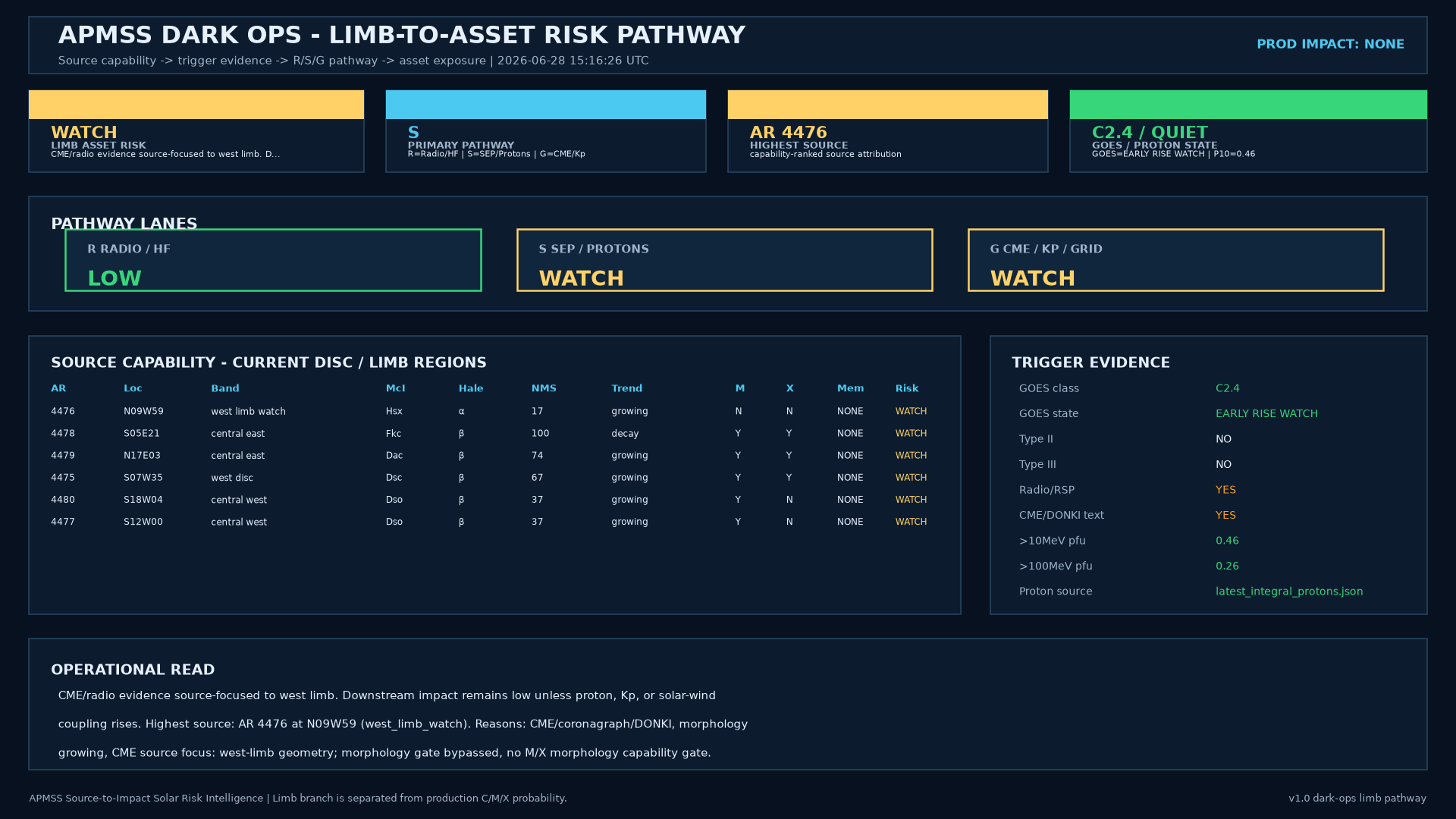Click NMS value 17
The image size is (1456, 819).
pos(538,411)
